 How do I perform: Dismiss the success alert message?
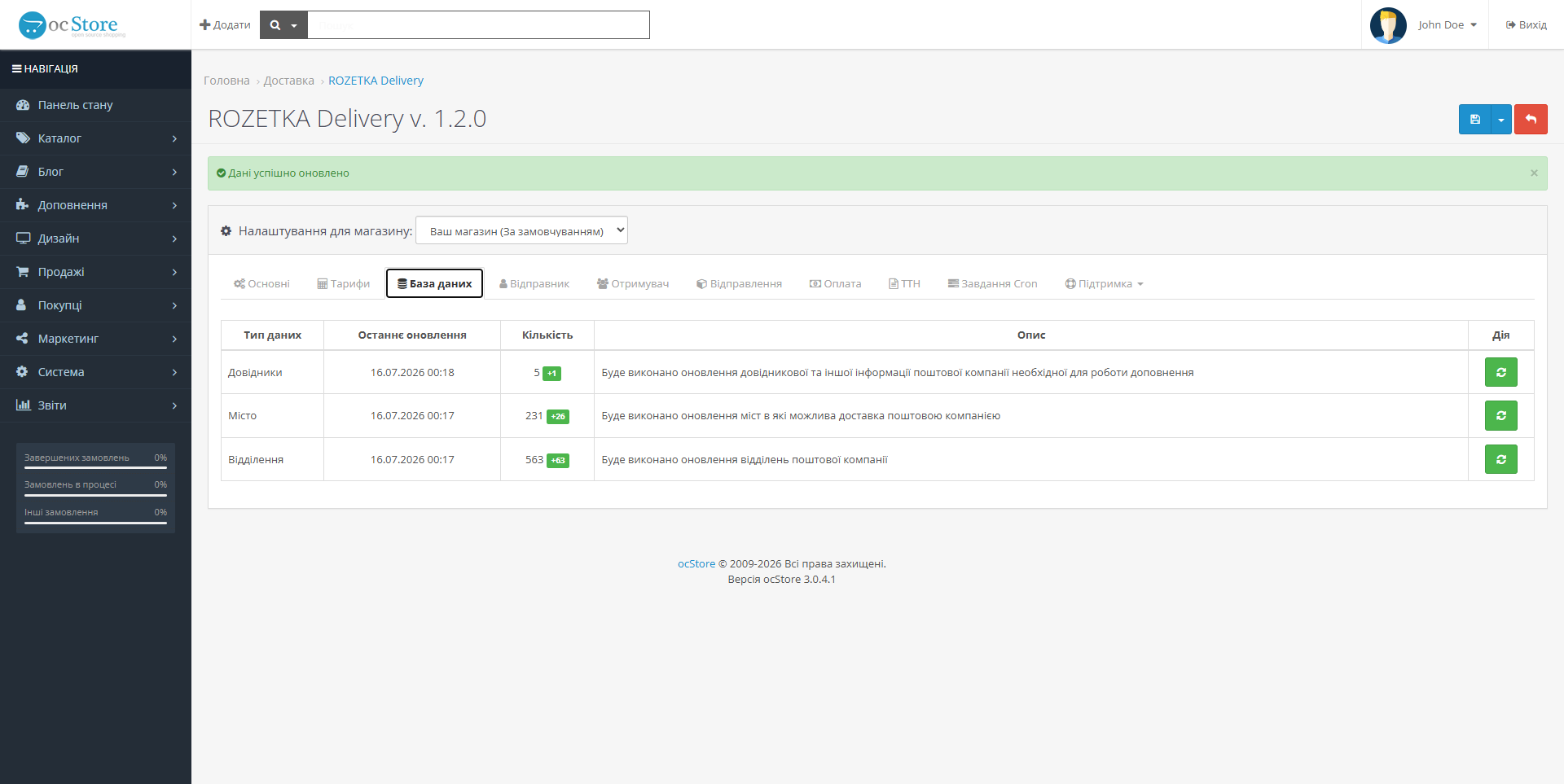click(1534, 173)
